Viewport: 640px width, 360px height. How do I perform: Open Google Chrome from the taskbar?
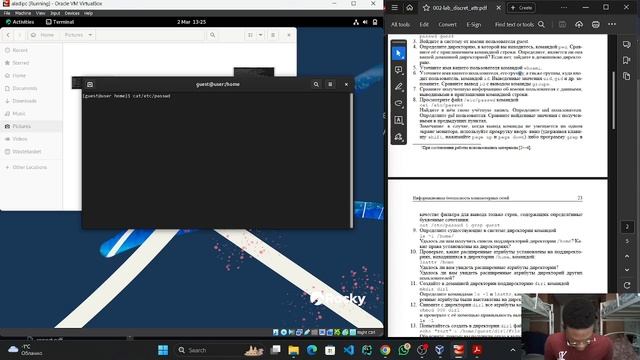tap(385, 350)
